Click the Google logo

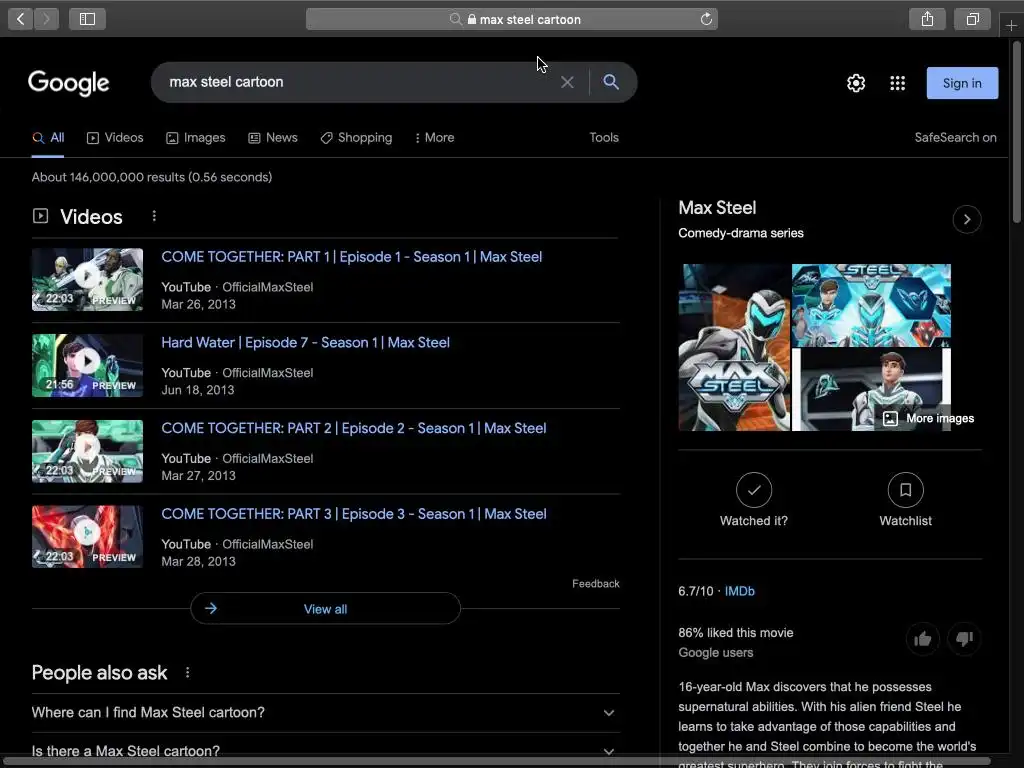(x=69, y=83)
